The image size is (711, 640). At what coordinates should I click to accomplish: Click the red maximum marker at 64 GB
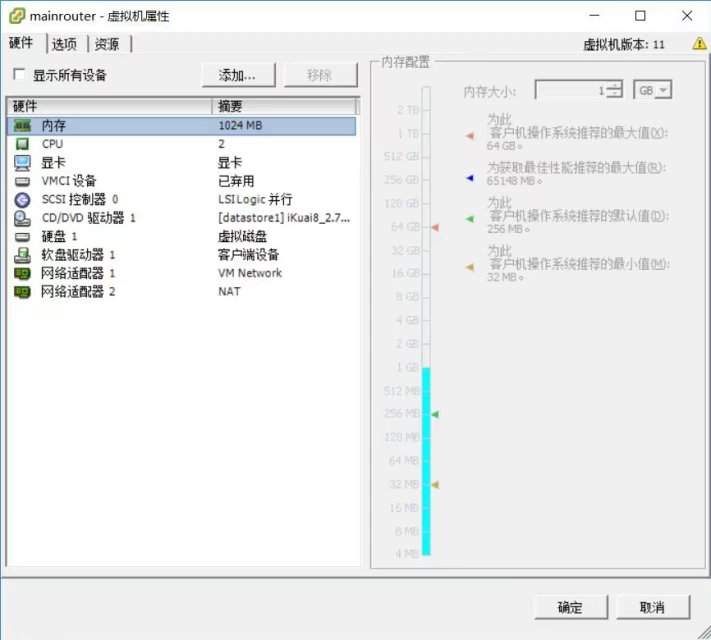click(435, 227)
